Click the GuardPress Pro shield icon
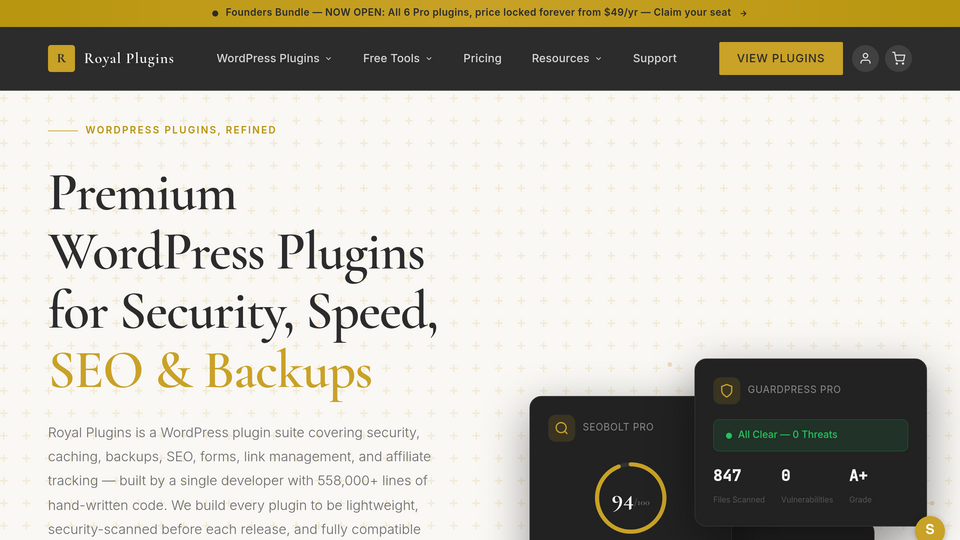Image resolution: width=960 pixels, height=540 pixels. click(x=726, y=391)
